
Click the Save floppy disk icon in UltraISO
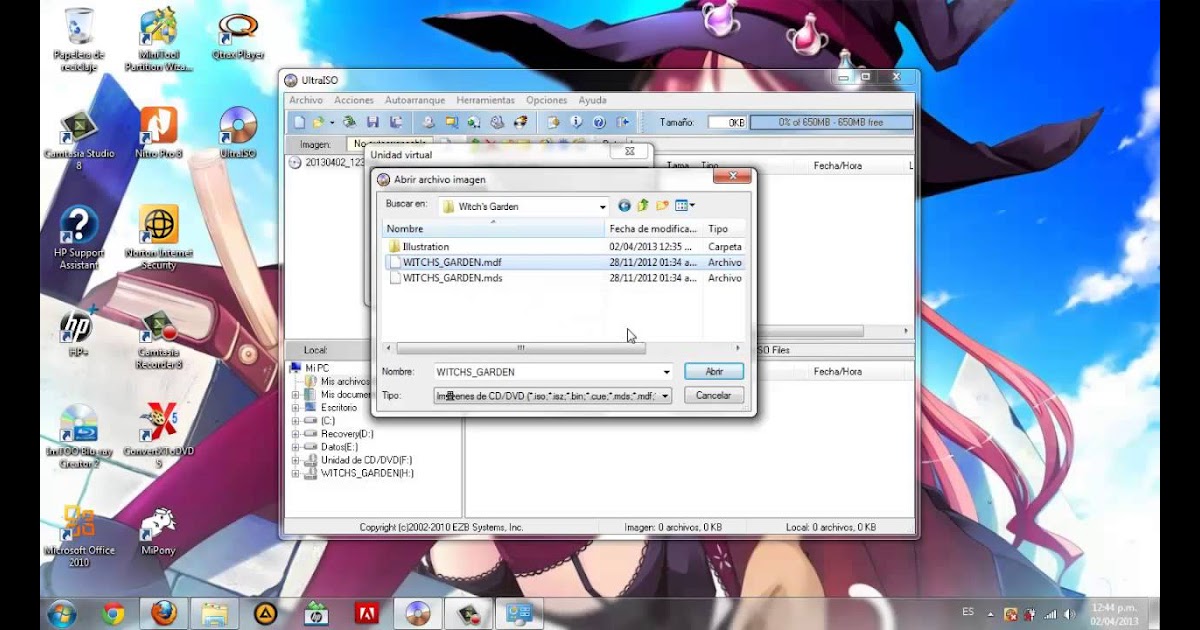click(x=372, y=122)
